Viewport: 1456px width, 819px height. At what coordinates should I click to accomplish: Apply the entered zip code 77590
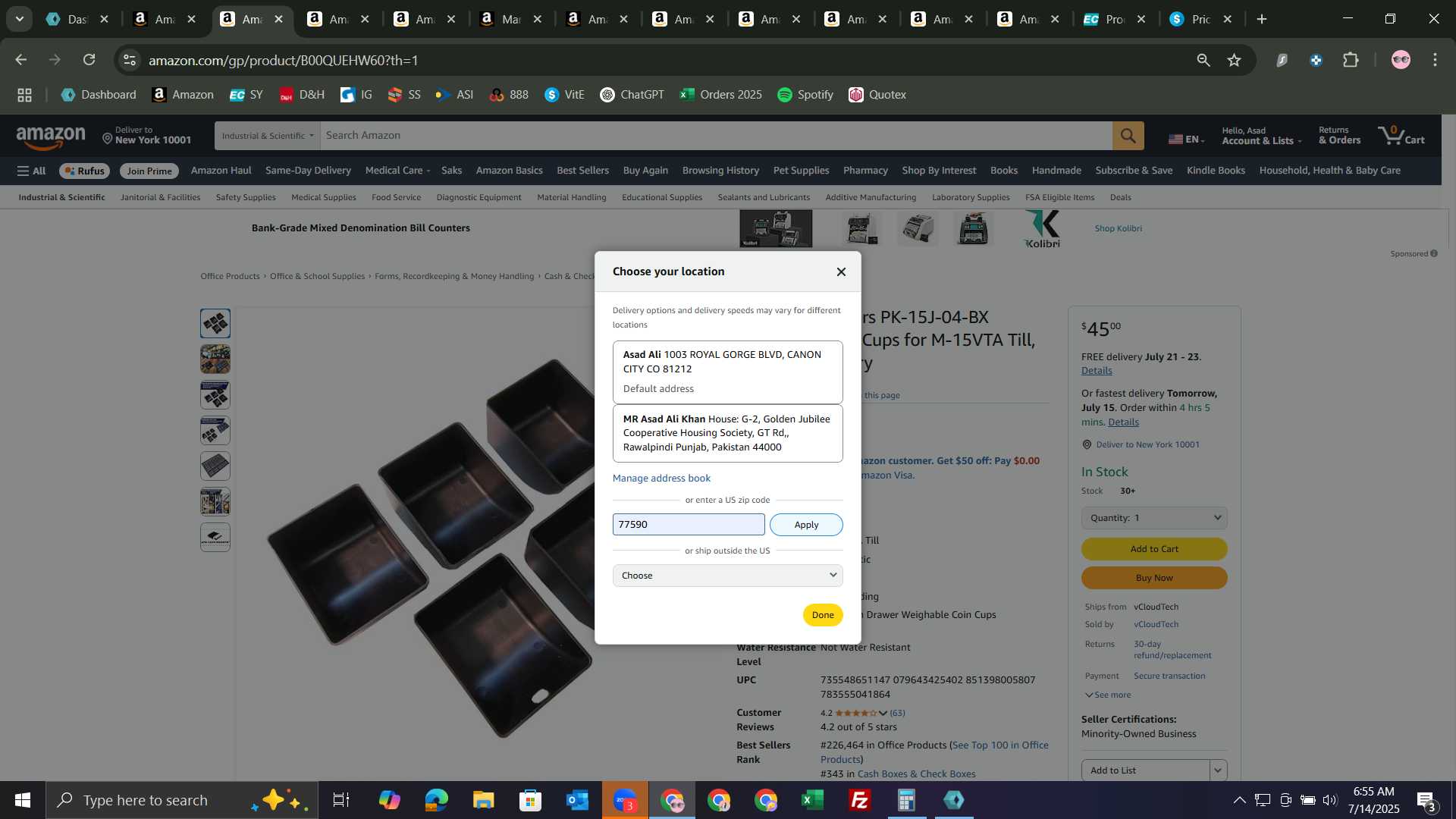(x=806, y=525)
